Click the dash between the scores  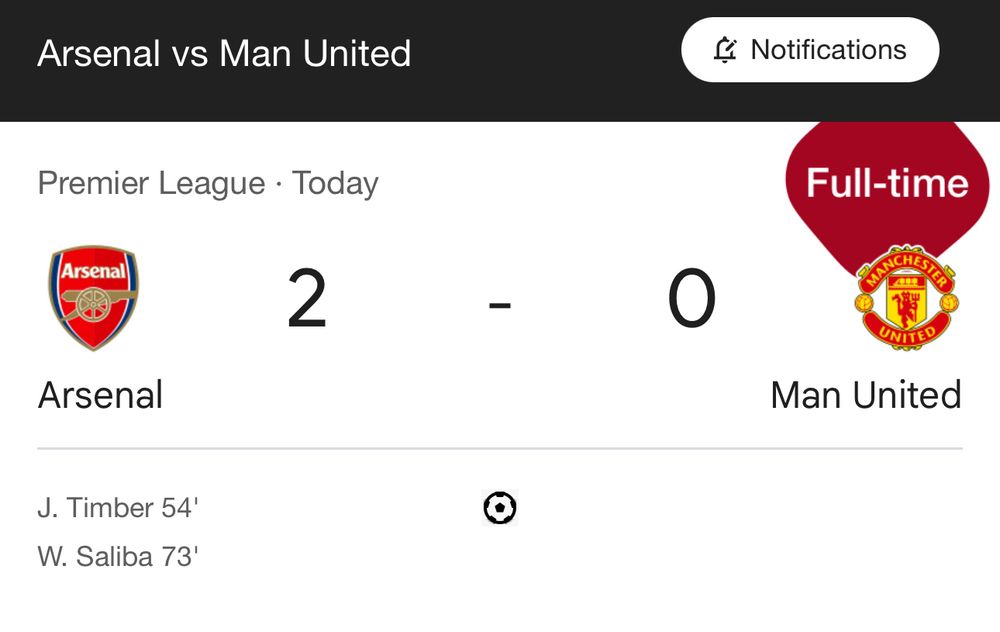point(499,304)
